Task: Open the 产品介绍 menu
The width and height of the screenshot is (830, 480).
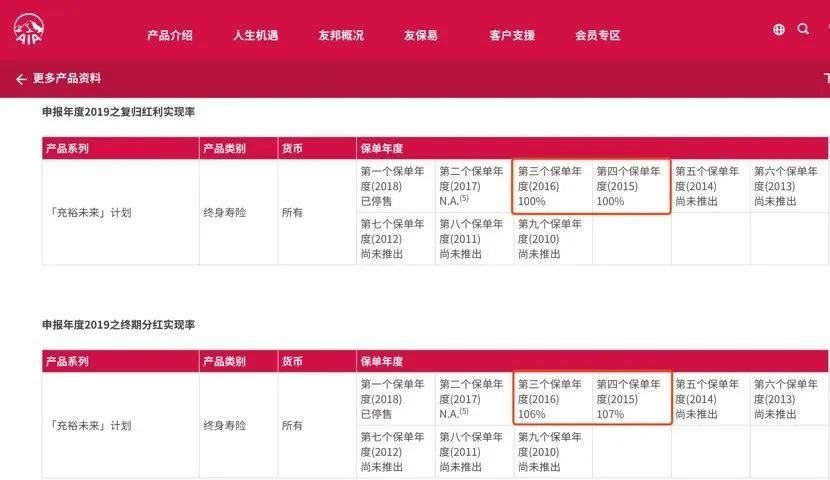Action: click(169, 35)
